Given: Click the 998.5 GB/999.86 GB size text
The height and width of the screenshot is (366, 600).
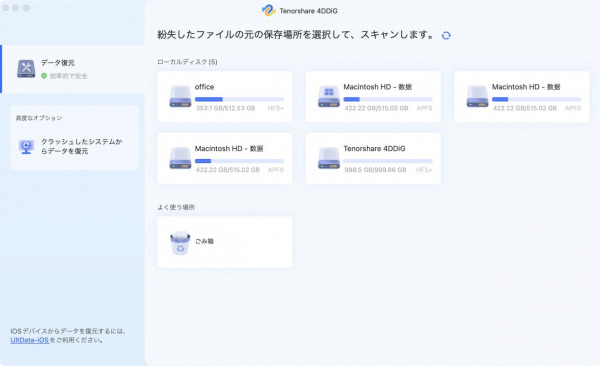Looking at the screenshot, I should pyautogui.click(x=375, y=170).
